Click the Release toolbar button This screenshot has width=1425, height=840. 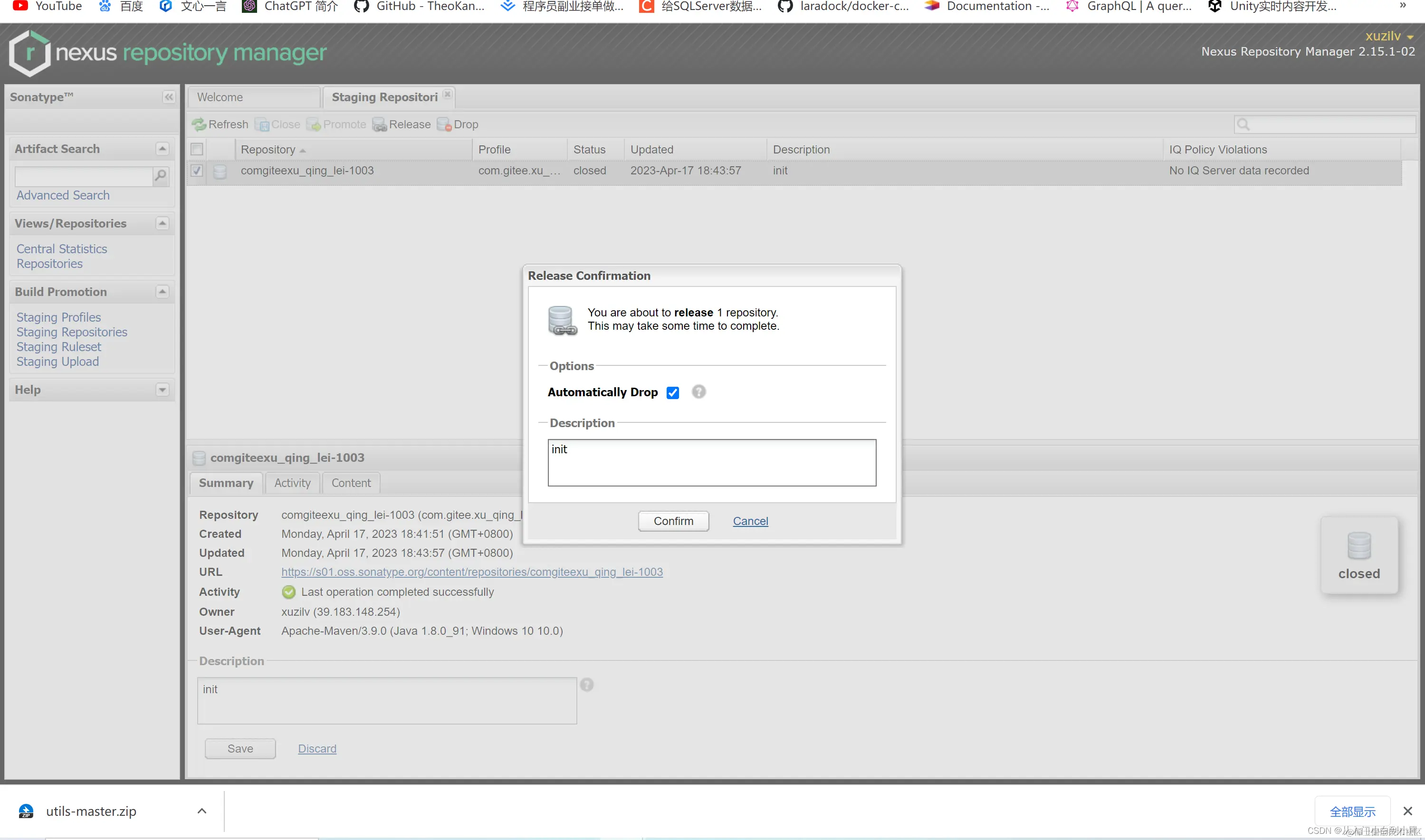(401, 124)
